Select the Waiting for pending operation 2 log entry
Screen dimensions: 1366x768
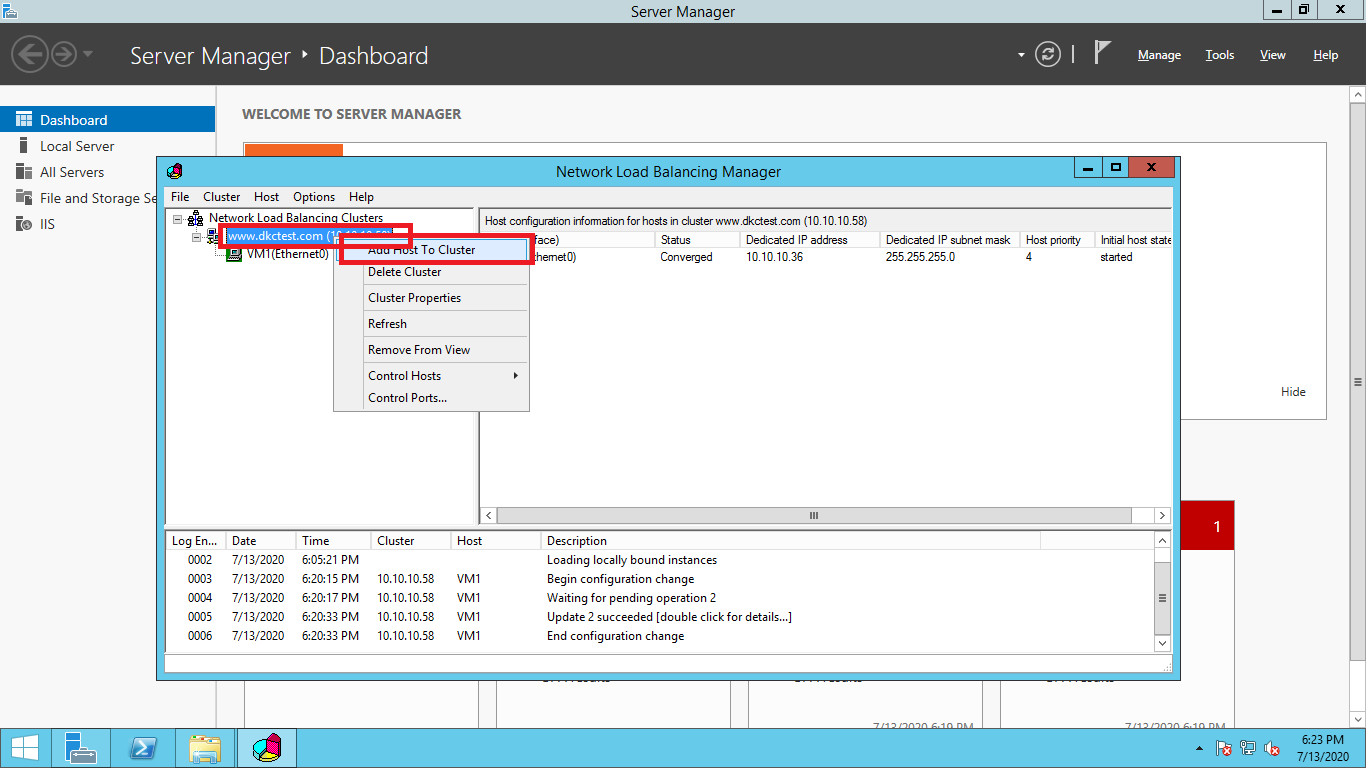660,598
